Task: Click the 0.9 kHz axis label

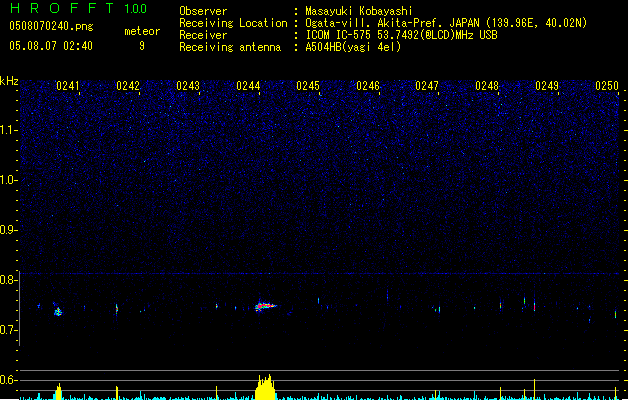Action: point(9,230)
